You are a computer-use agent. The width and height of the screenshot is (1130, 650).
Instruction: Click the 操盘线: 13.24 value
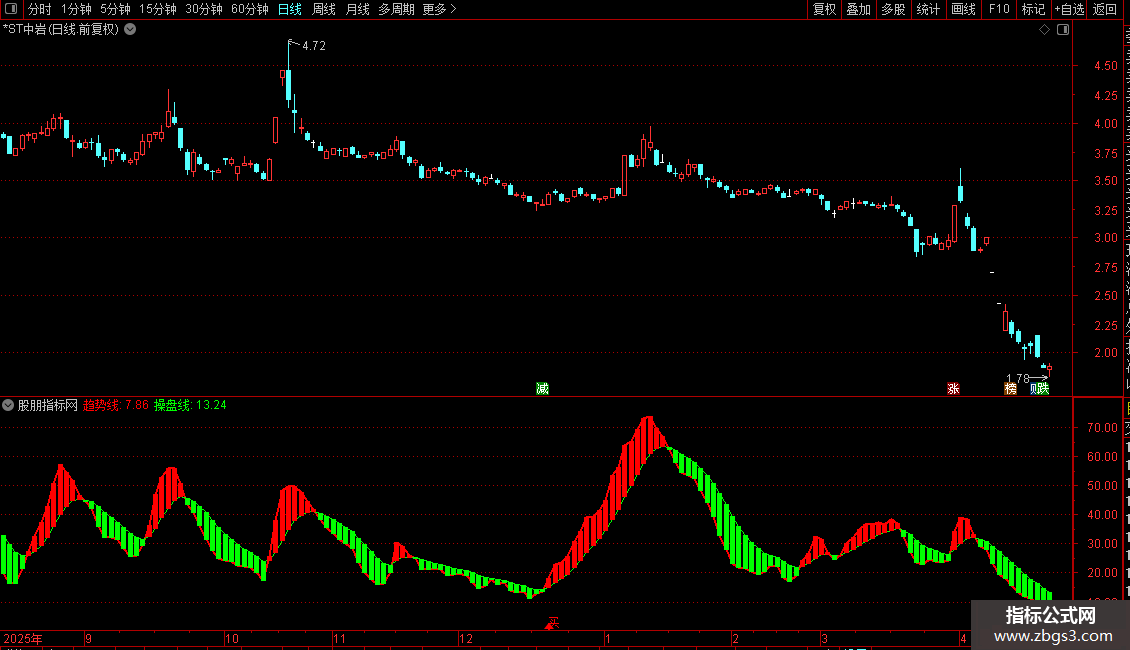(190, 405)
